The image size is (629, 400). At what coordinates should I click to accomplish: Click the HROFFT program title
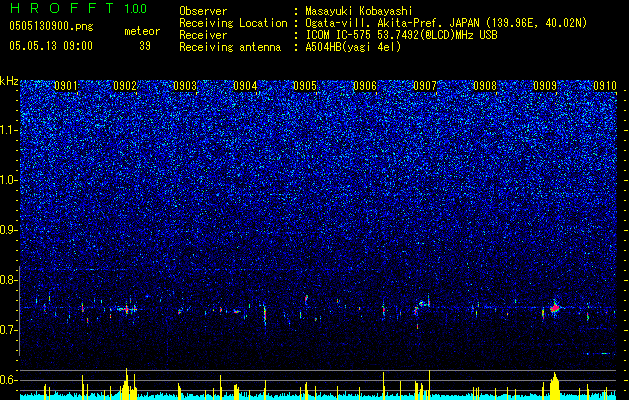click(63, 8)
